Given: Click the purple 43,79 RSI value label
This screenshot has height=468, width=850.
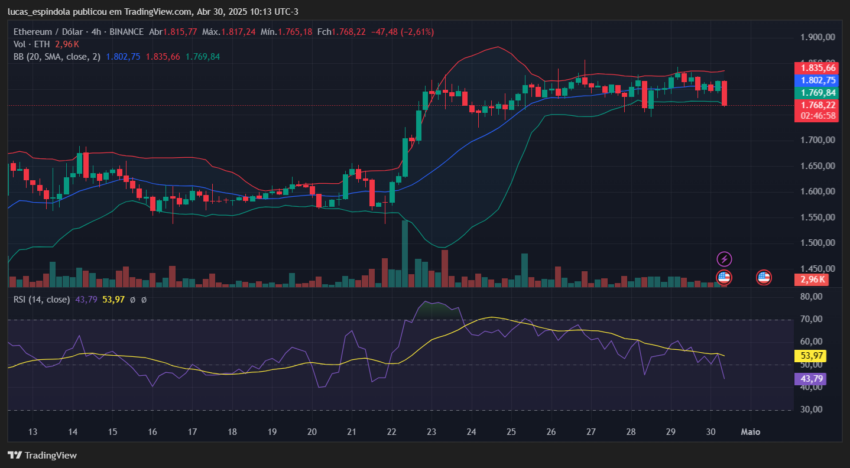Looking at the screenshot, I should tap(810, 379).
